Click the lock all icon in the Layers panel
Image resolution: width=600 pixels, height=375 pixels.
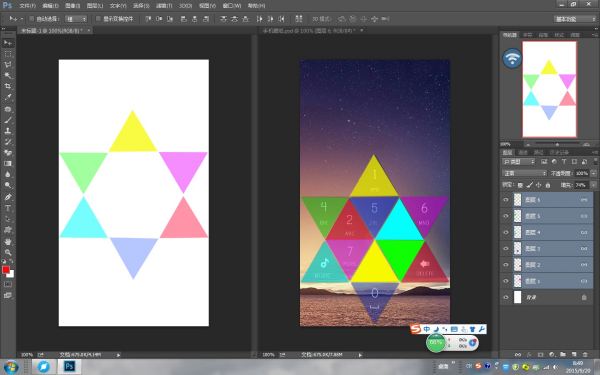pos(548,185)
